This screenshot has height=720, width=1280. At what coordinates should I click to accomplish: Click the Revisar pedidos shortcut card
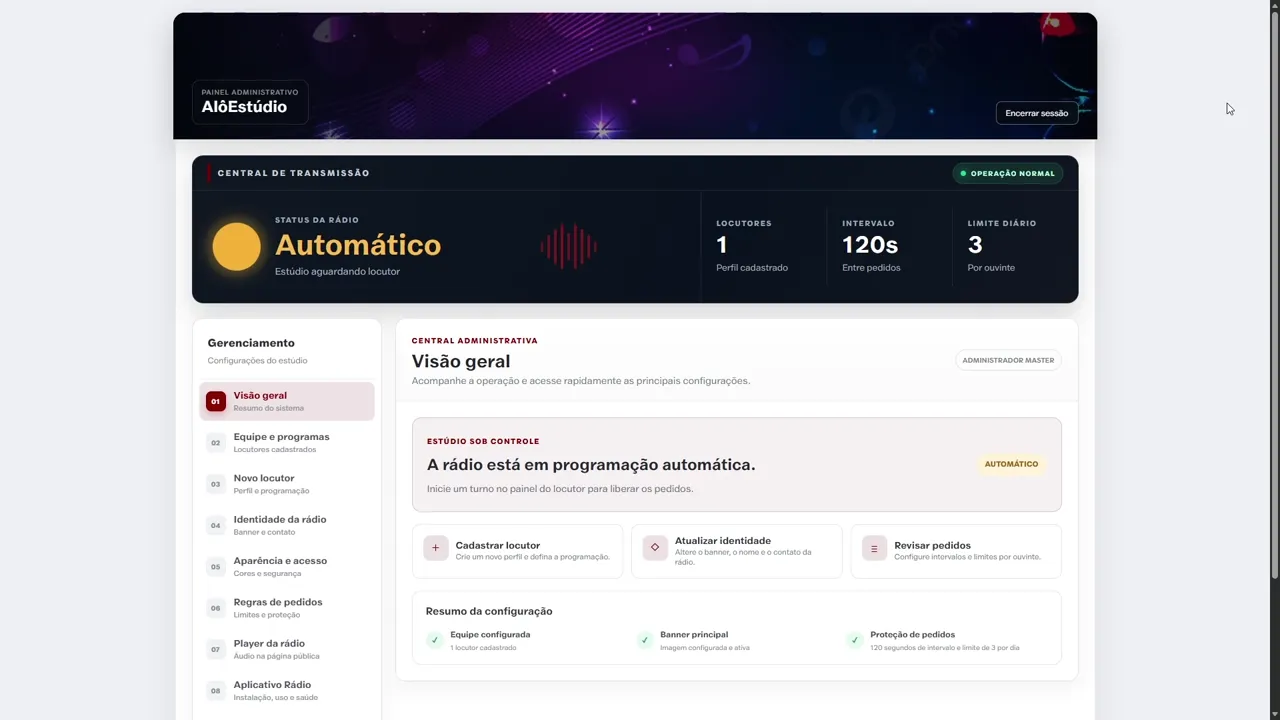coord(956,551)
